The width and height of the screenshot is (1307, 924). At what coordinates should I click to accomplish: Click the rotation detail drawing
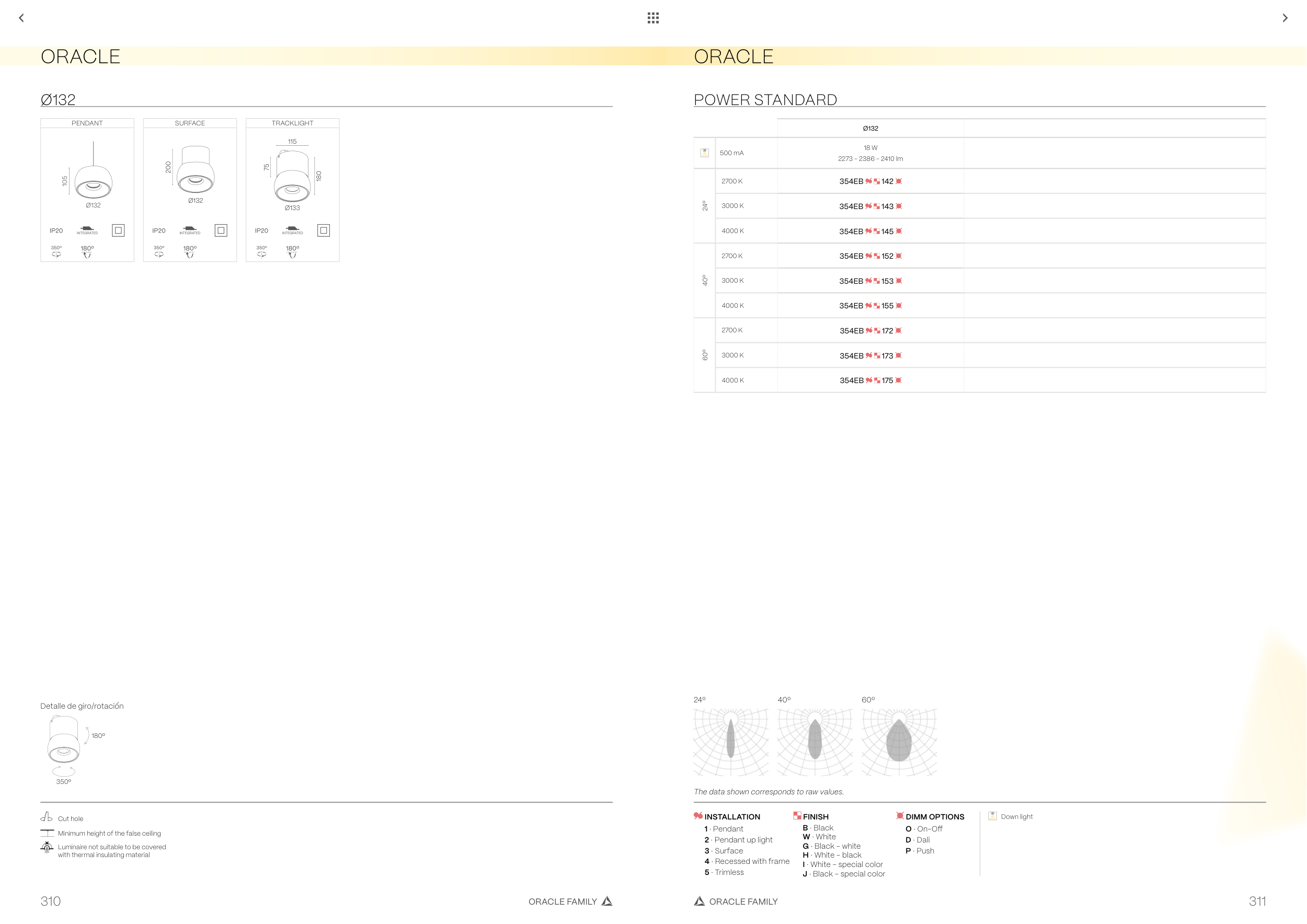tap(64, 743)
